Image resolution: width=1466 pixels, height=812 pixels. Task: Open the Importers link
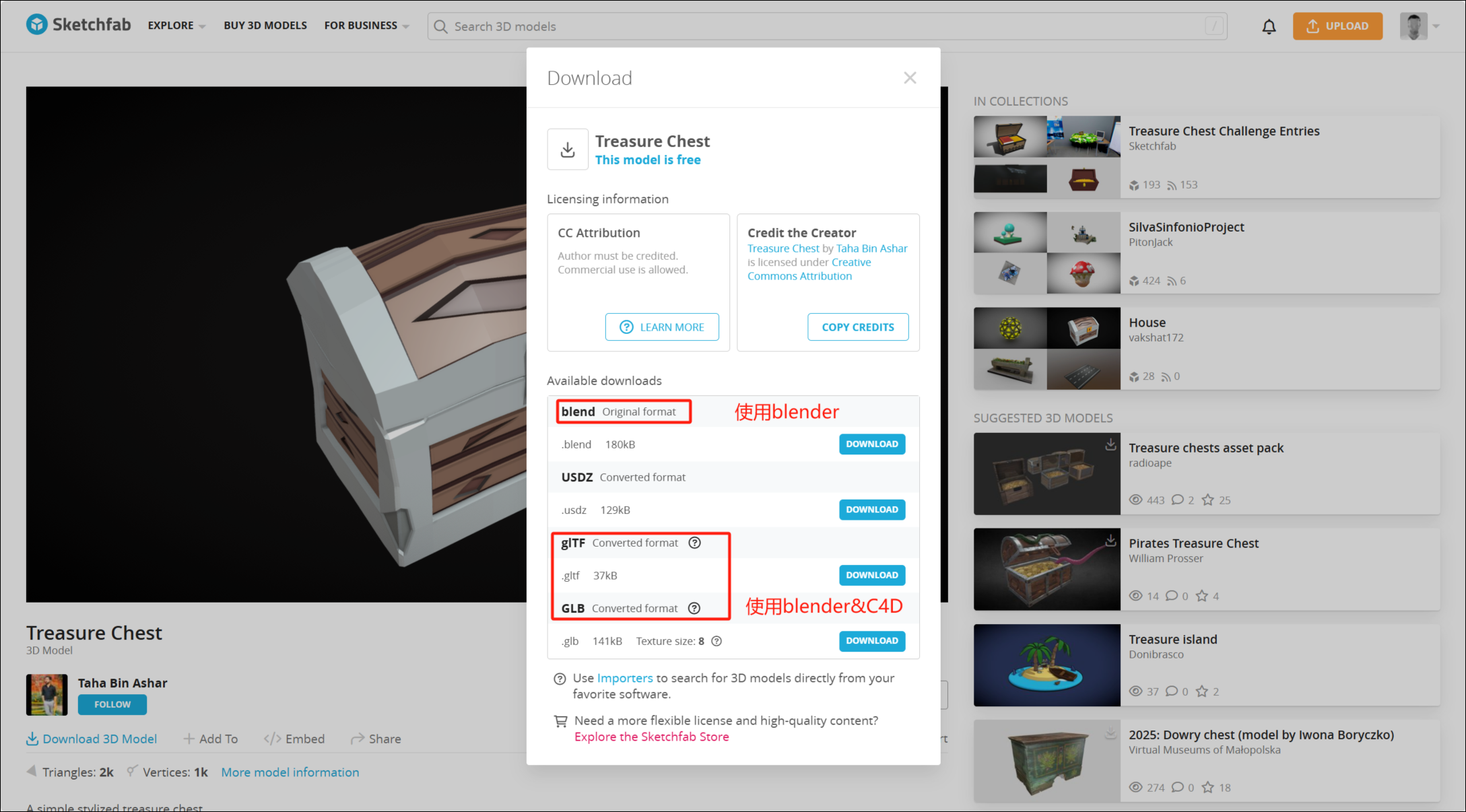624,678
